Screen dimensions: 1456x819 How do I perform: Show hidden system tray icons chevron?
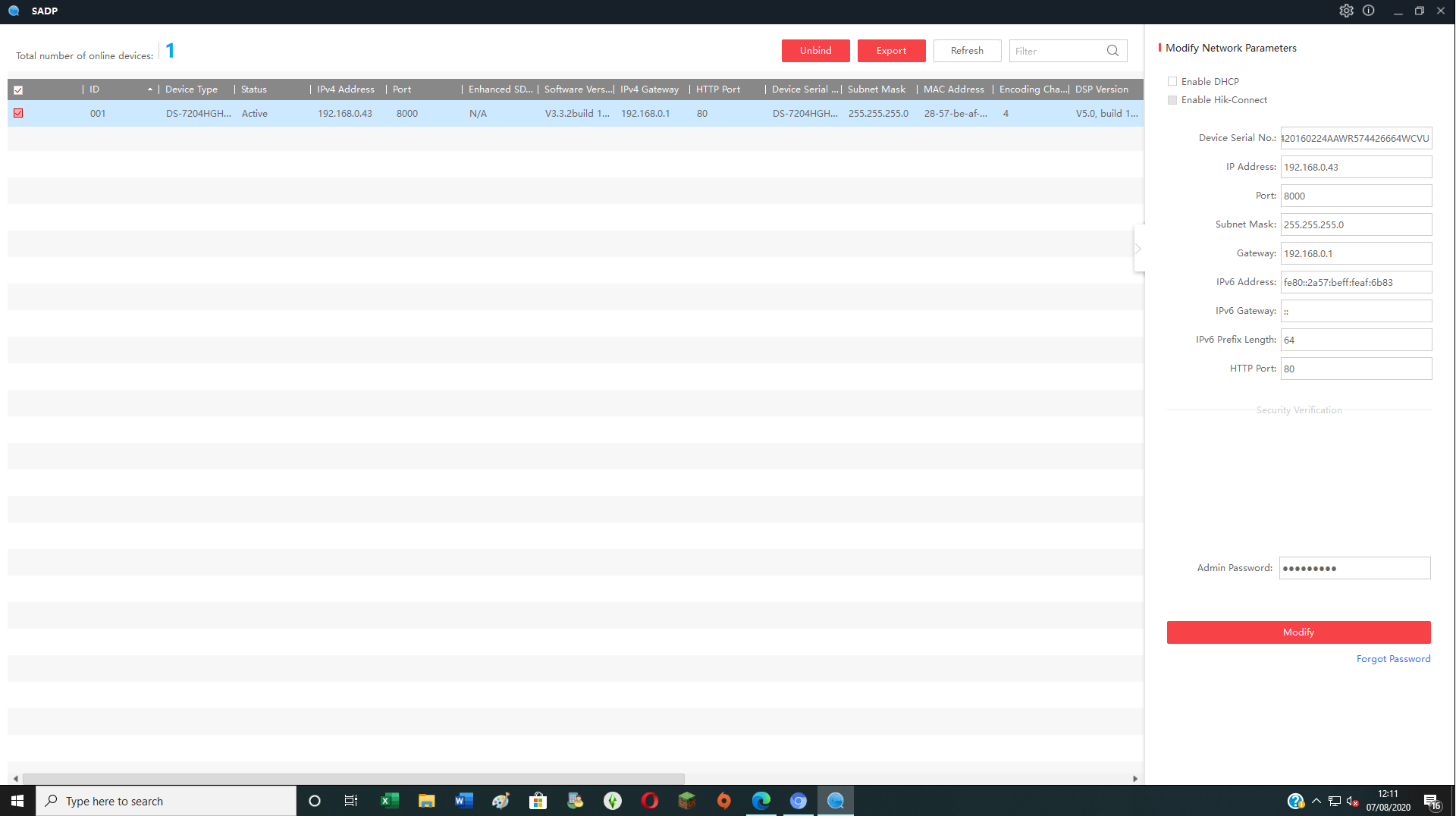coord(1316,801)
